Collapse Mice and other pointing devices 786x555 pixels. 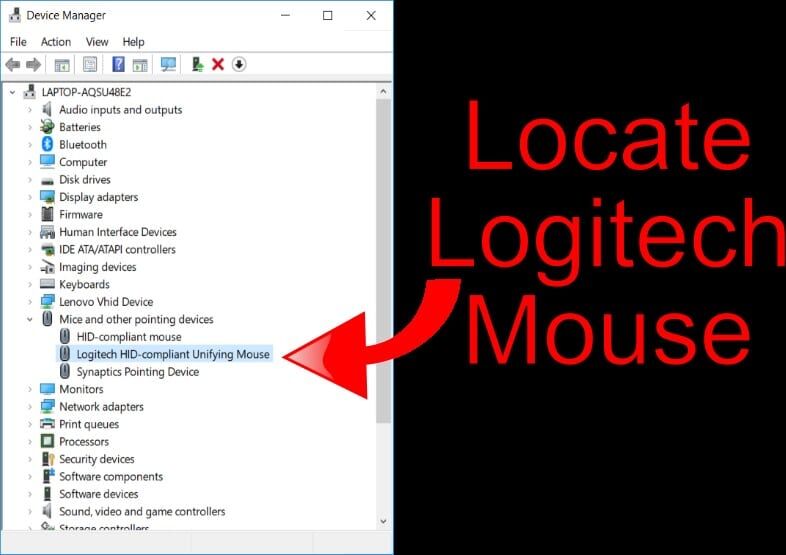30,319
